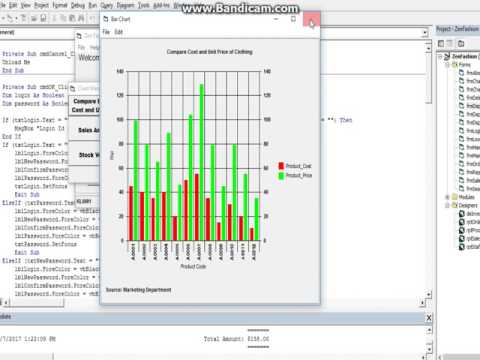Screen dimensions: 480x360
Task: Click the Menu Editor toolbar icon
Action: point(24,18)
